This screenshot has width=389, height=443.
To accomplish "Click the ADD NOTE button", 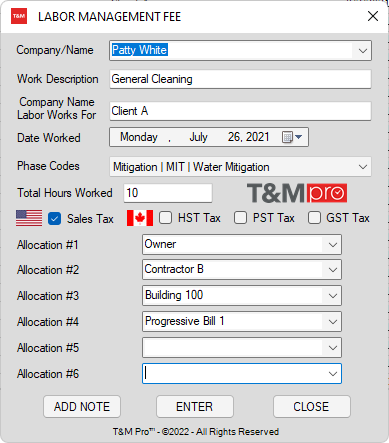I will pos(82,407).
